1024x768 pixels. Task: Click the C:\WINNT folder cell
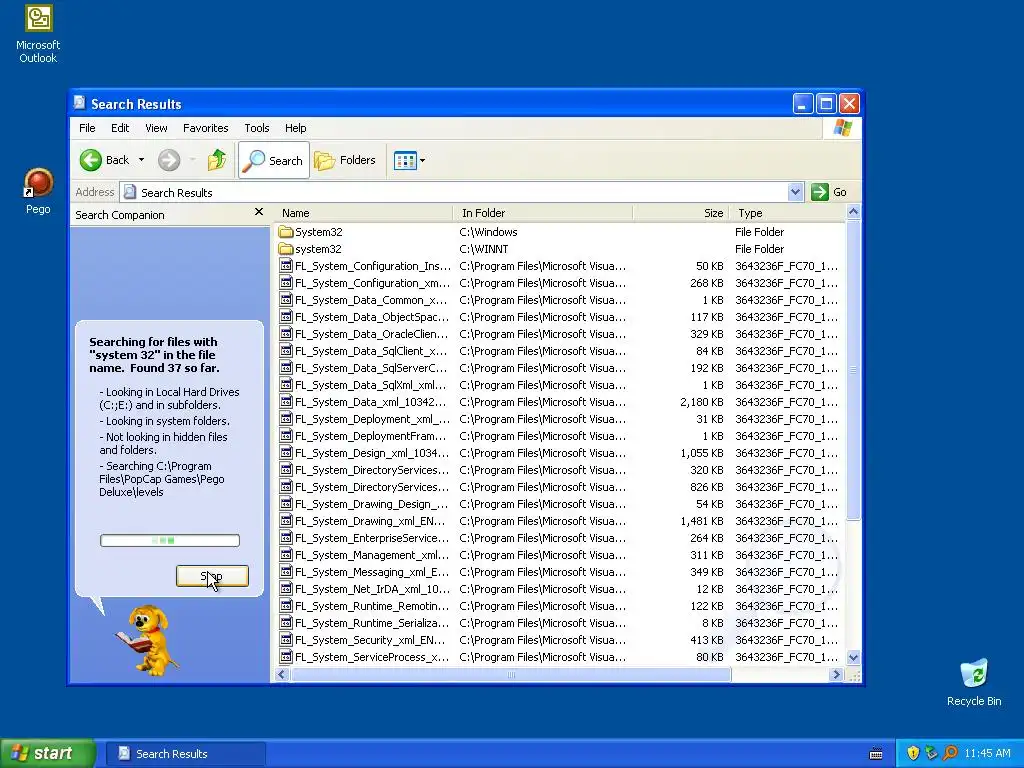coord(483,249)
